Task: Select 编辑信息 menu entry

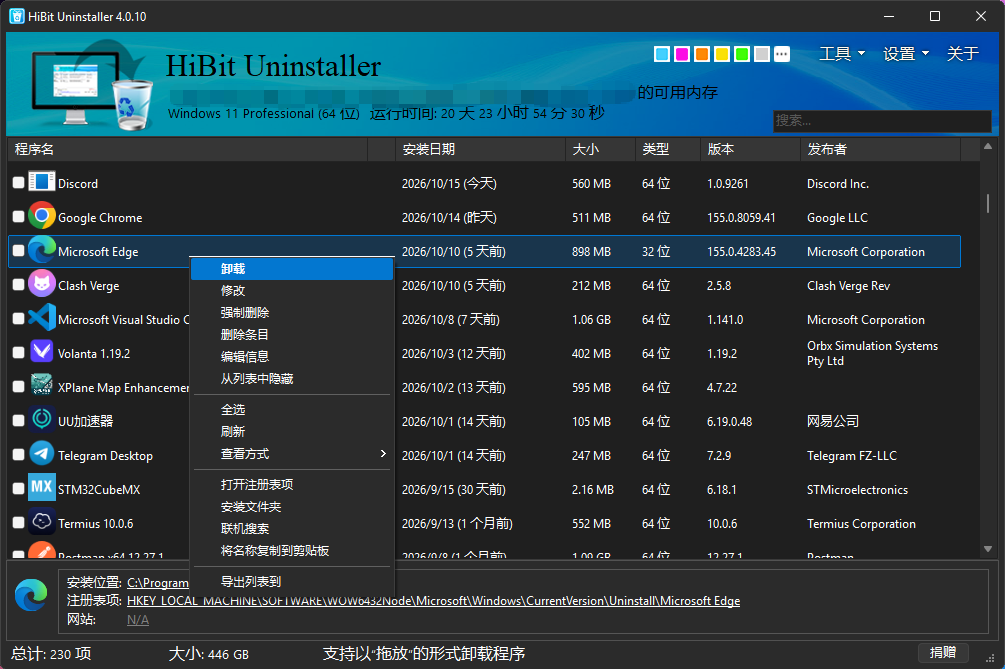Action: (292, 357)
